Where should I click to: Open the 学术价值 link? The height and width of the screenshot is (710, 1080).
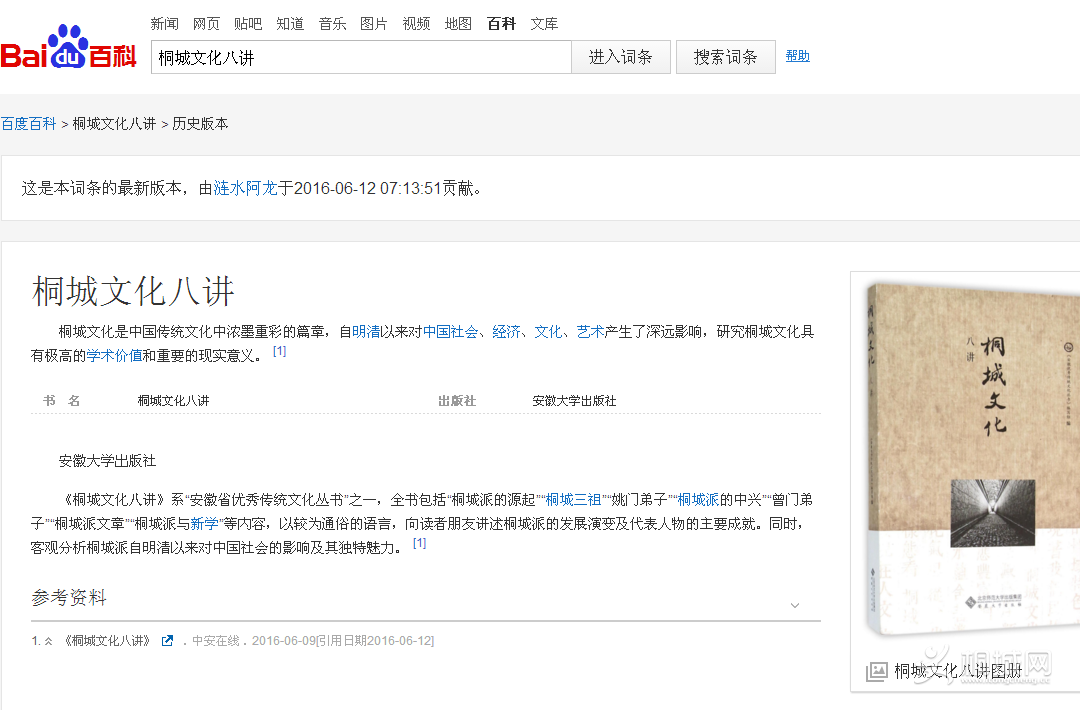click(114, 356)
